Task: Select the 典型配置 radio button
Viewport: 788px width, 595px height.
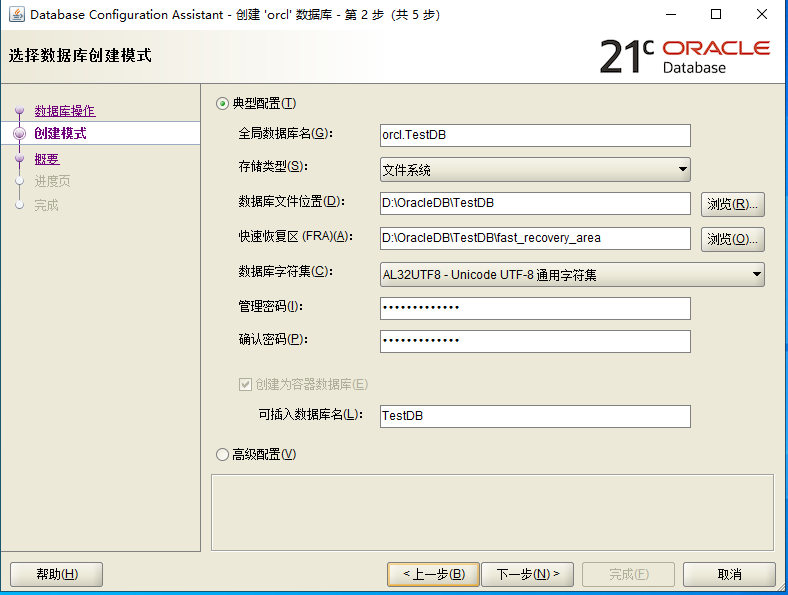Action: click(x=222, y=104)
